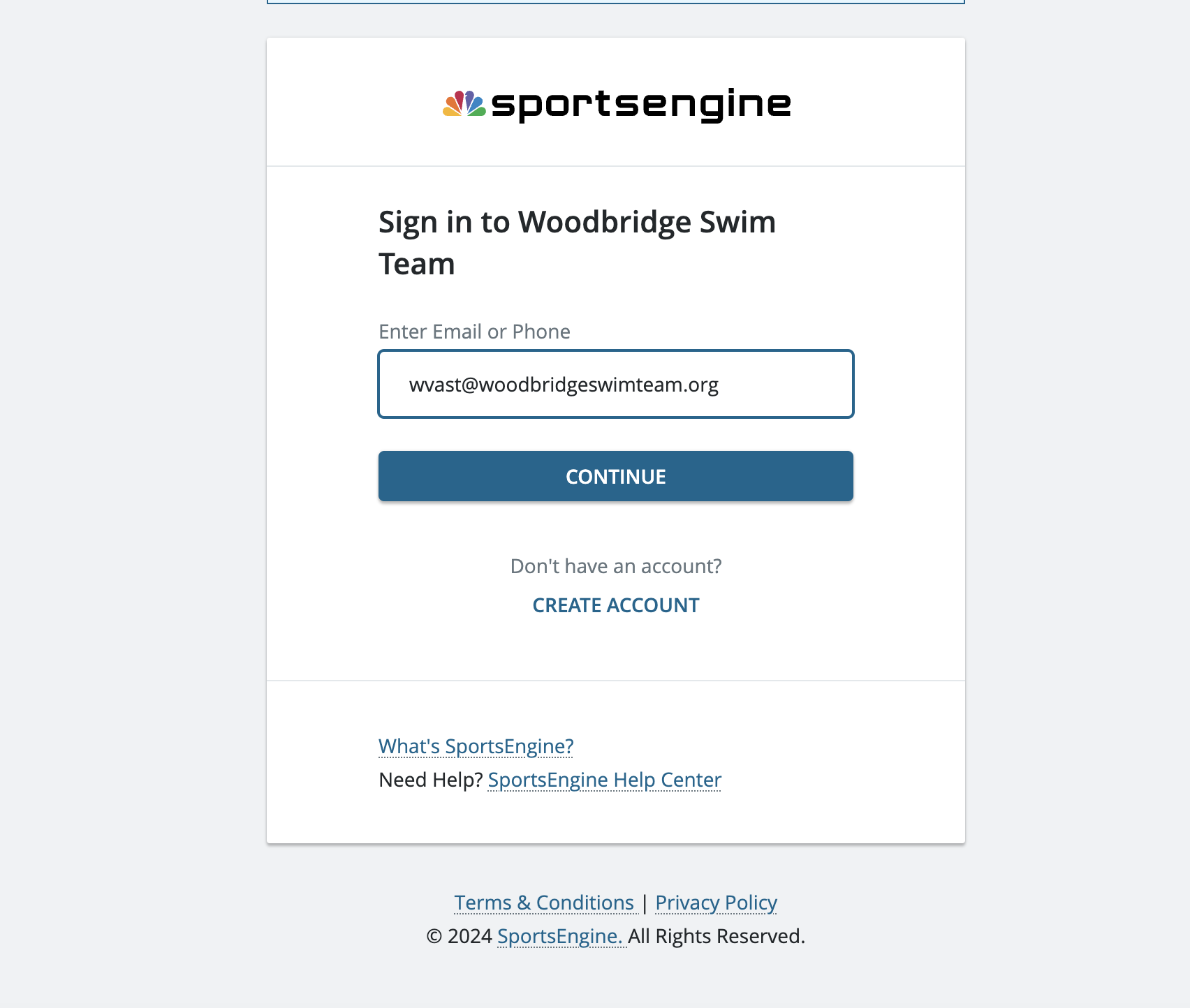Image resolution: width=1190 pixels, height=1008 pixels.
Task: Open the Terms & Conditions link
Action: [544, 903]
